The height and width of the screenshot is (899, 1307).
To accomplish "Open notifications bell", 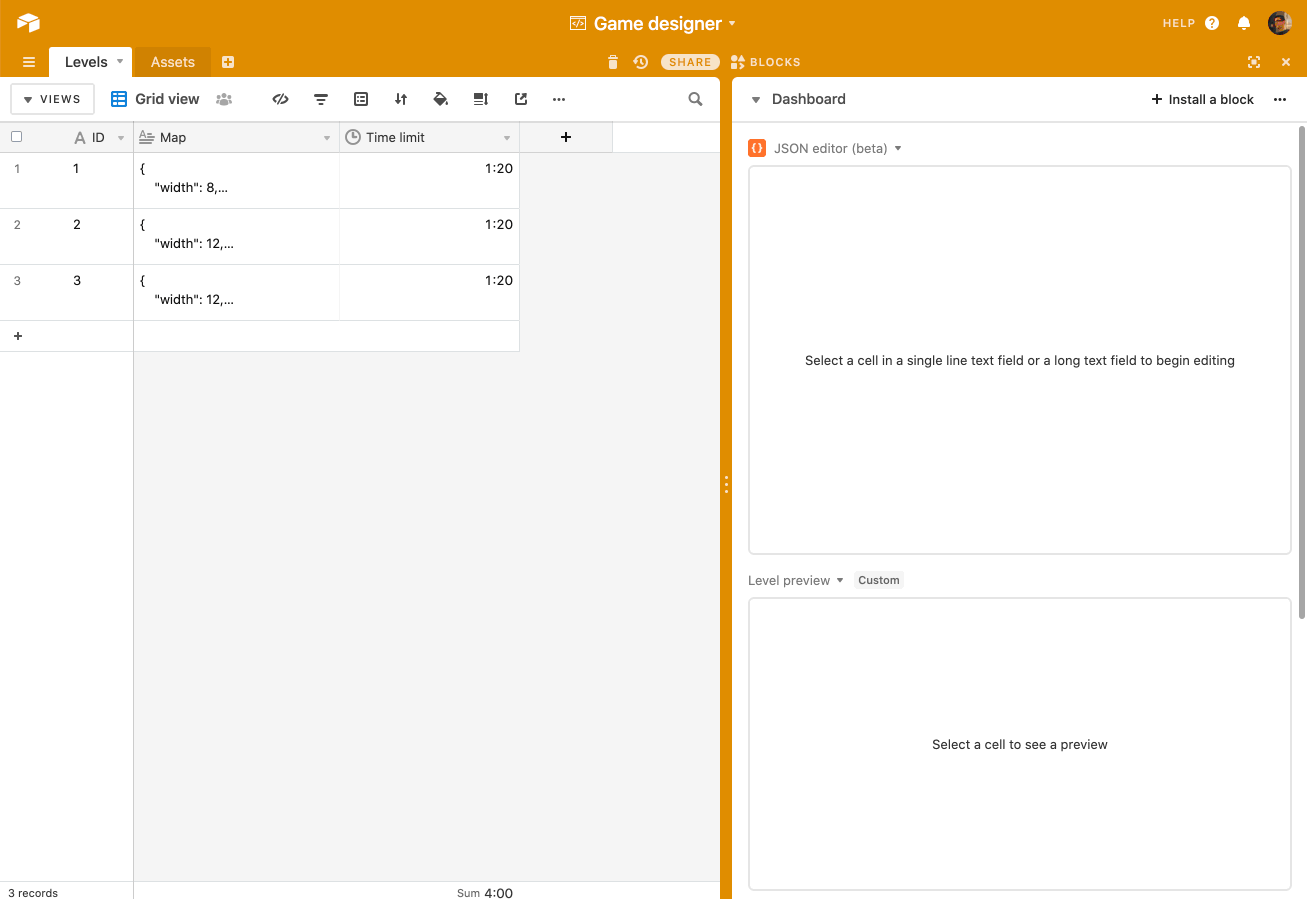I will (x=1244, y=23).
